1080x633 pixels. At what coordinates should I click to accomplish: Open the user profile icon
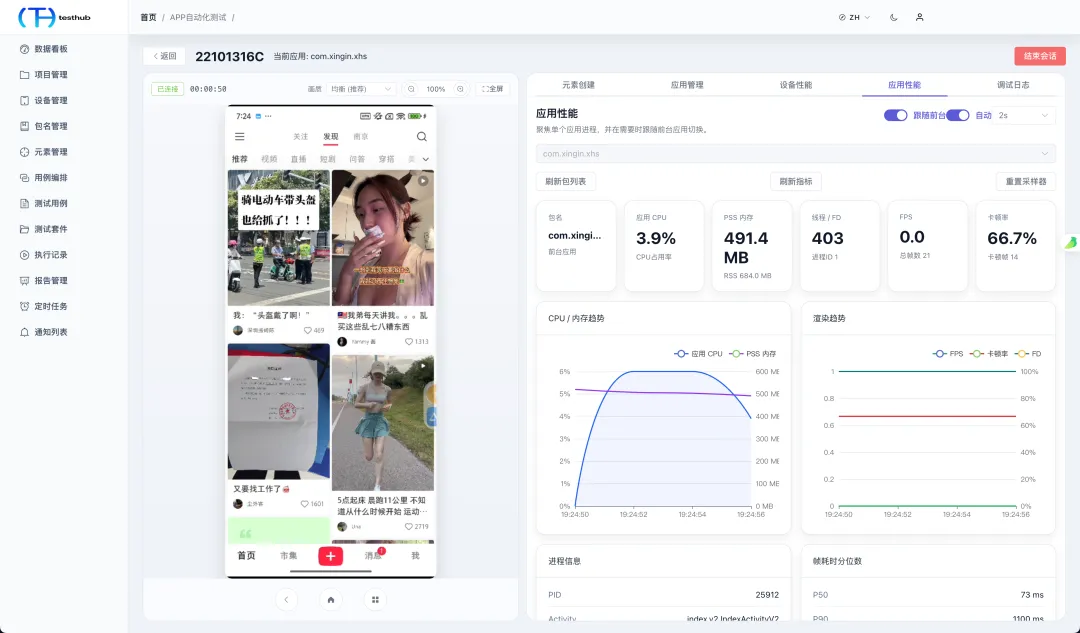[x=920, y=17]
